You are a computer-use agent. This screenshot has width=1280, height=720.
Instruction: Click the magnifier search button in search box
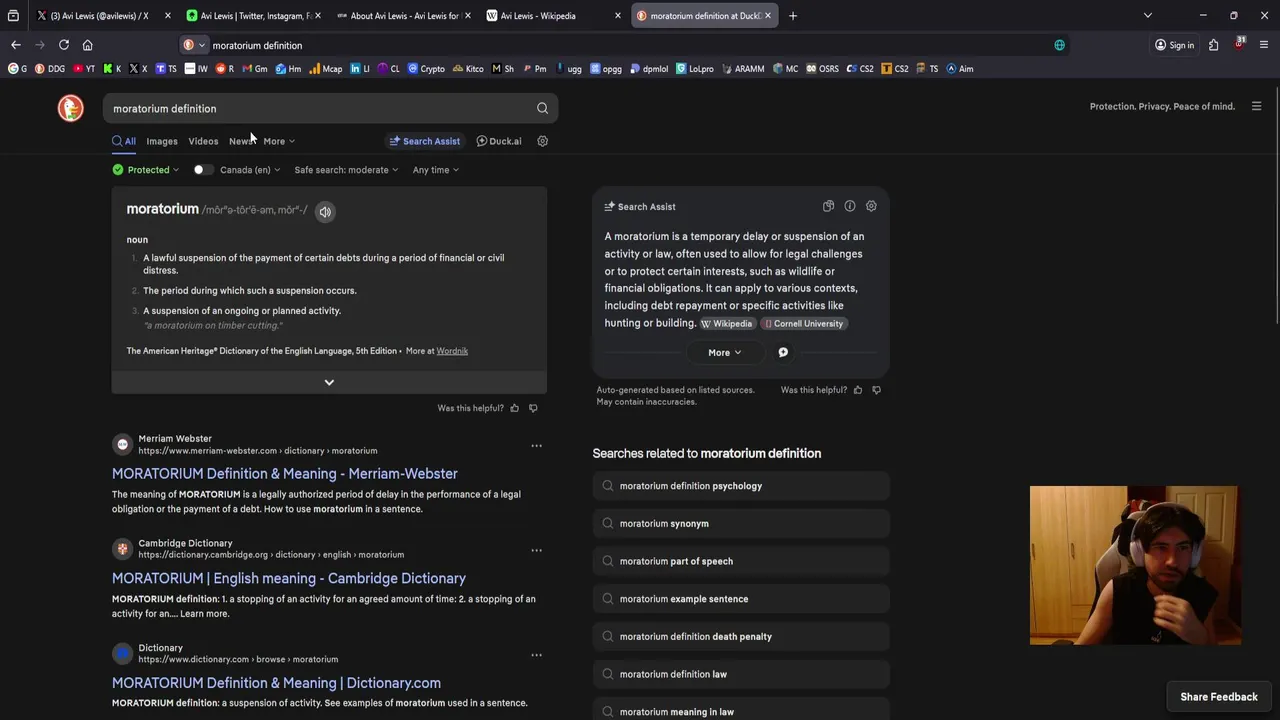point(542,108)
